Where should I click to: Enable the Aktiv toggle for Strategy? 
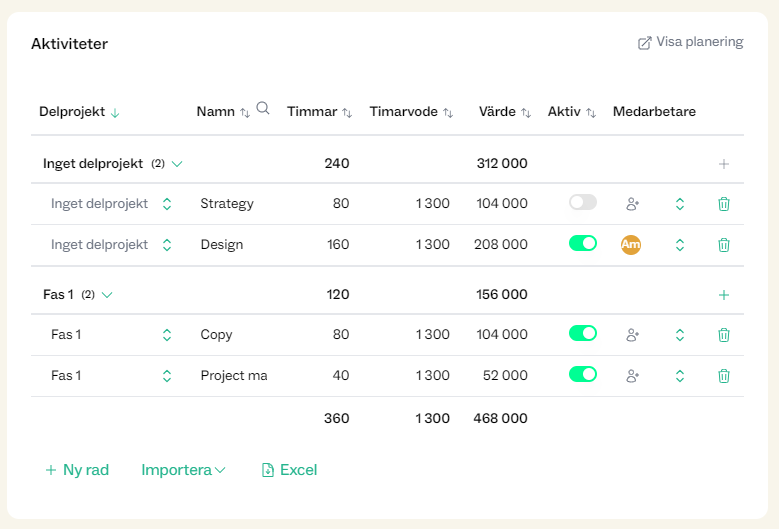(582, 203)
